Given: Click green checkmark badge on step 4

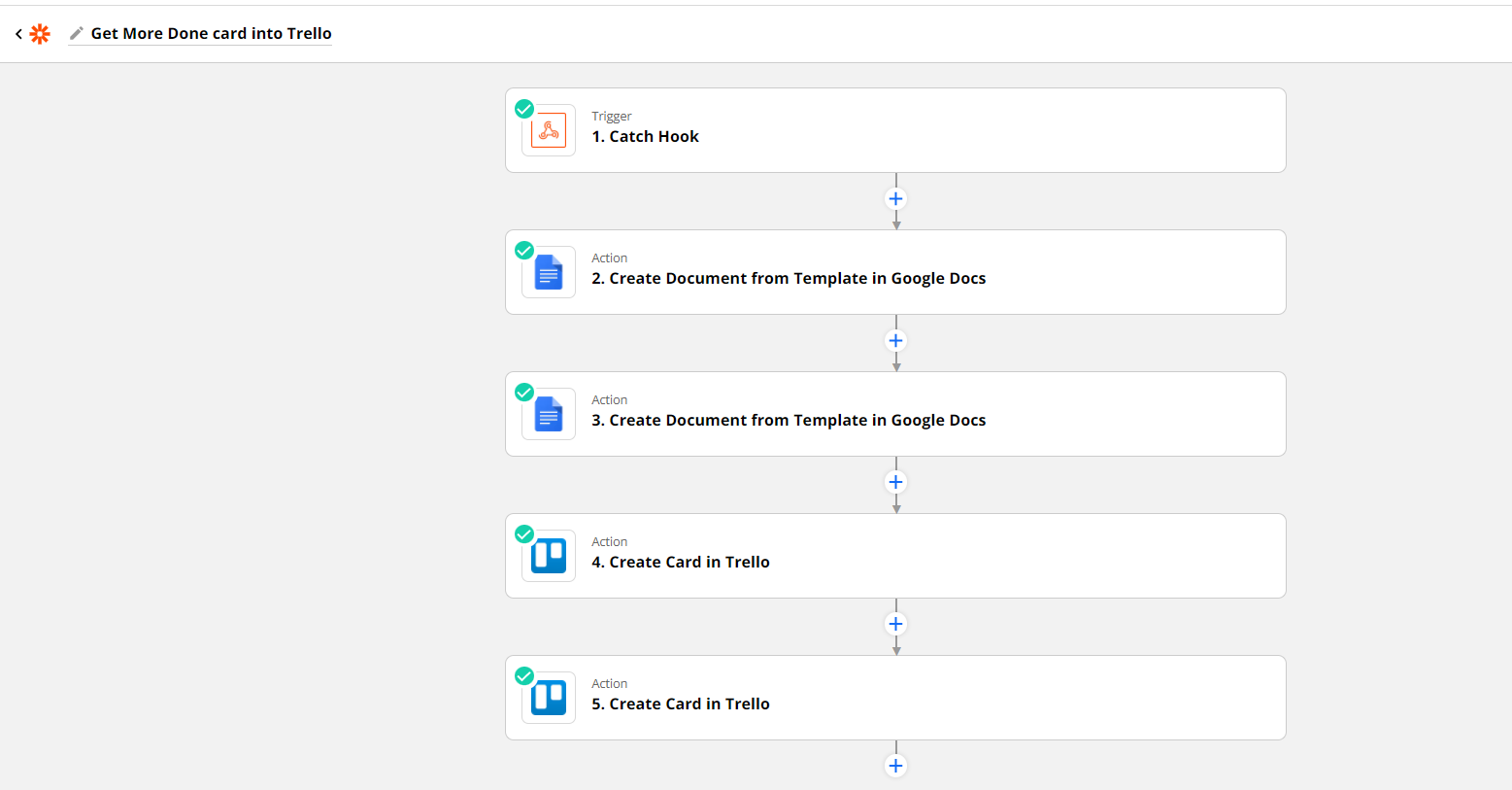Looking at the screenshot, I should [x=524, y=534].
